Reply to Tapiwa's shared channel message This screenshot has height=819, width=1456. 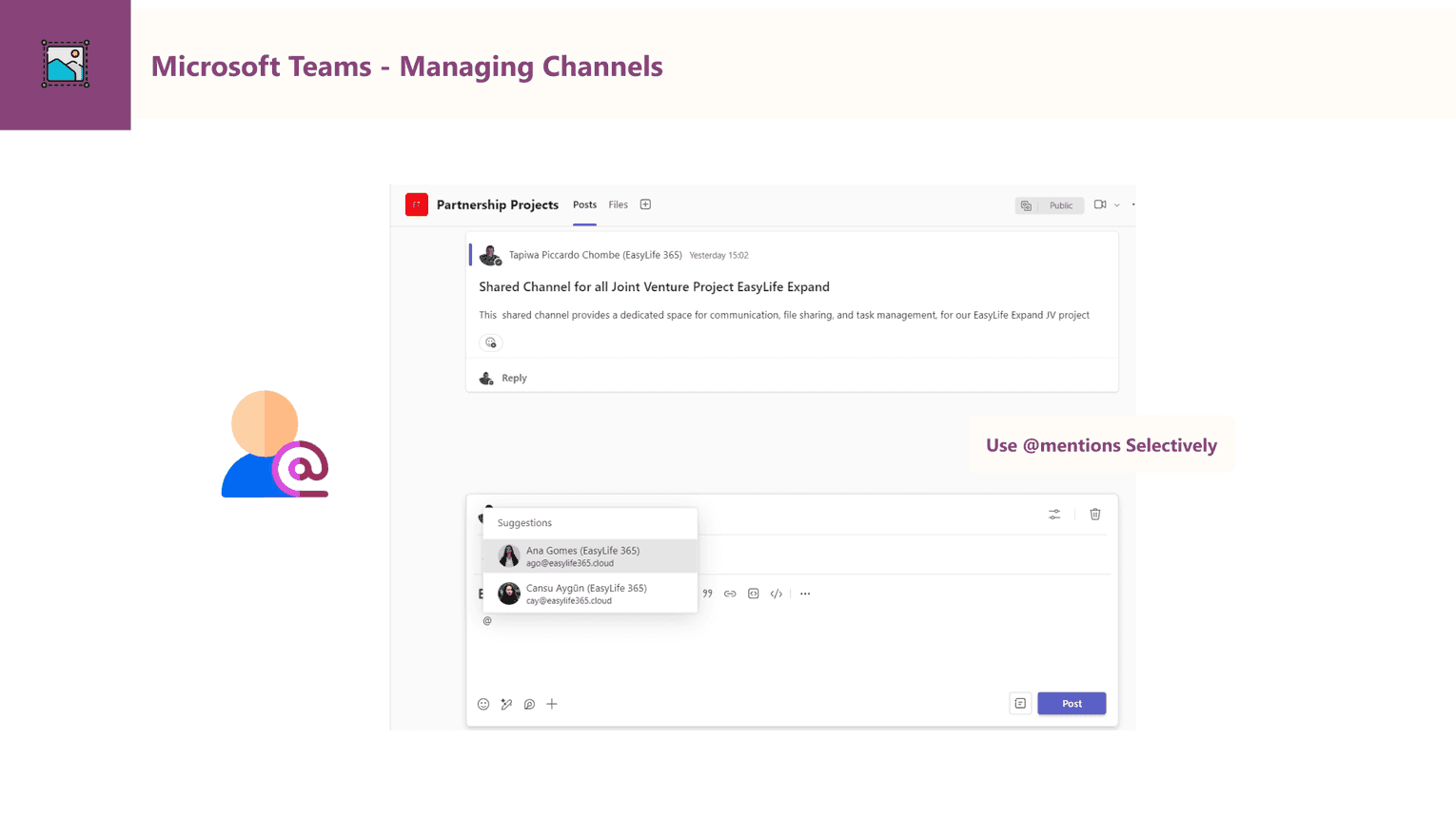[514, 378]
